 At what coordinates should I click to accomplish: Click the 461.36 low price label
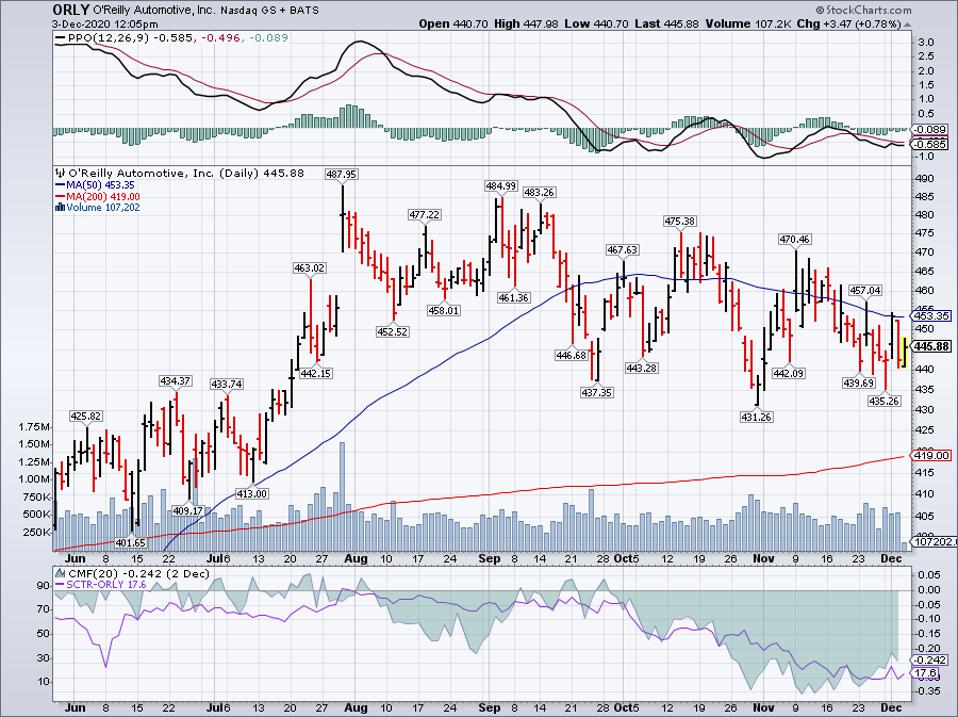[x=514, y=298]
